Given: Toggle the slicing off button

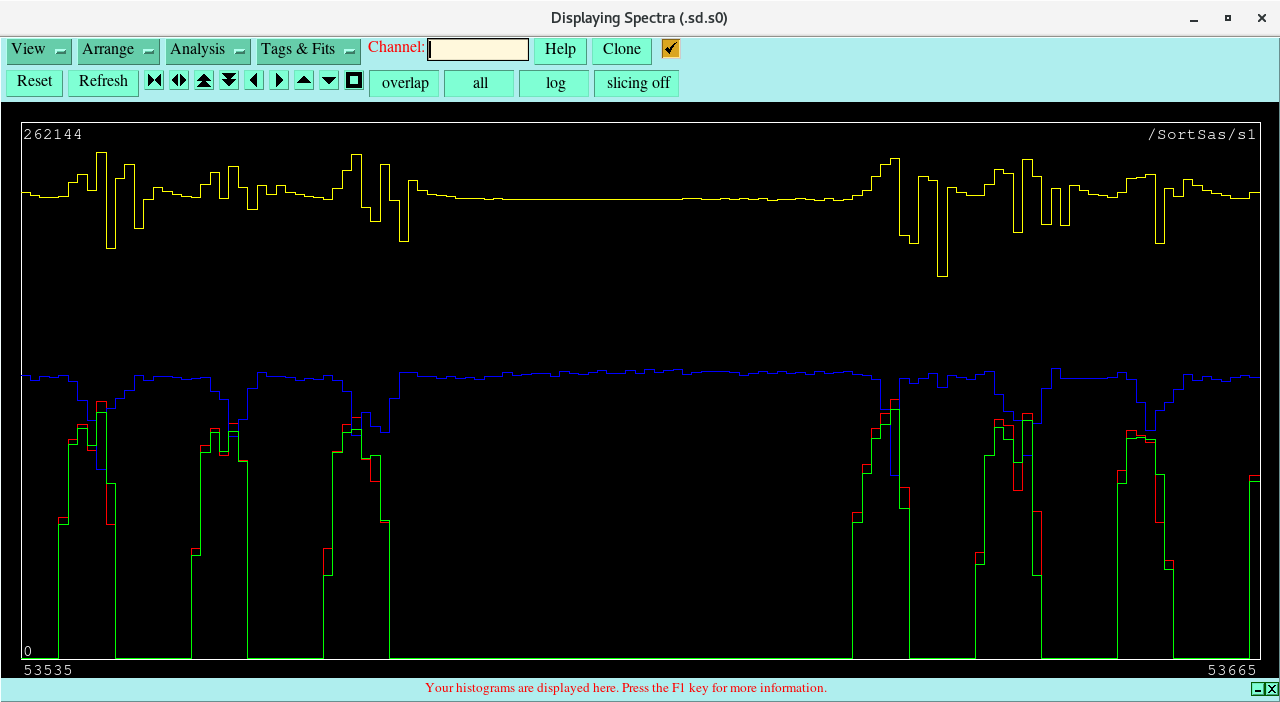Looking at the screenshot, I should (x=637, y=83).
